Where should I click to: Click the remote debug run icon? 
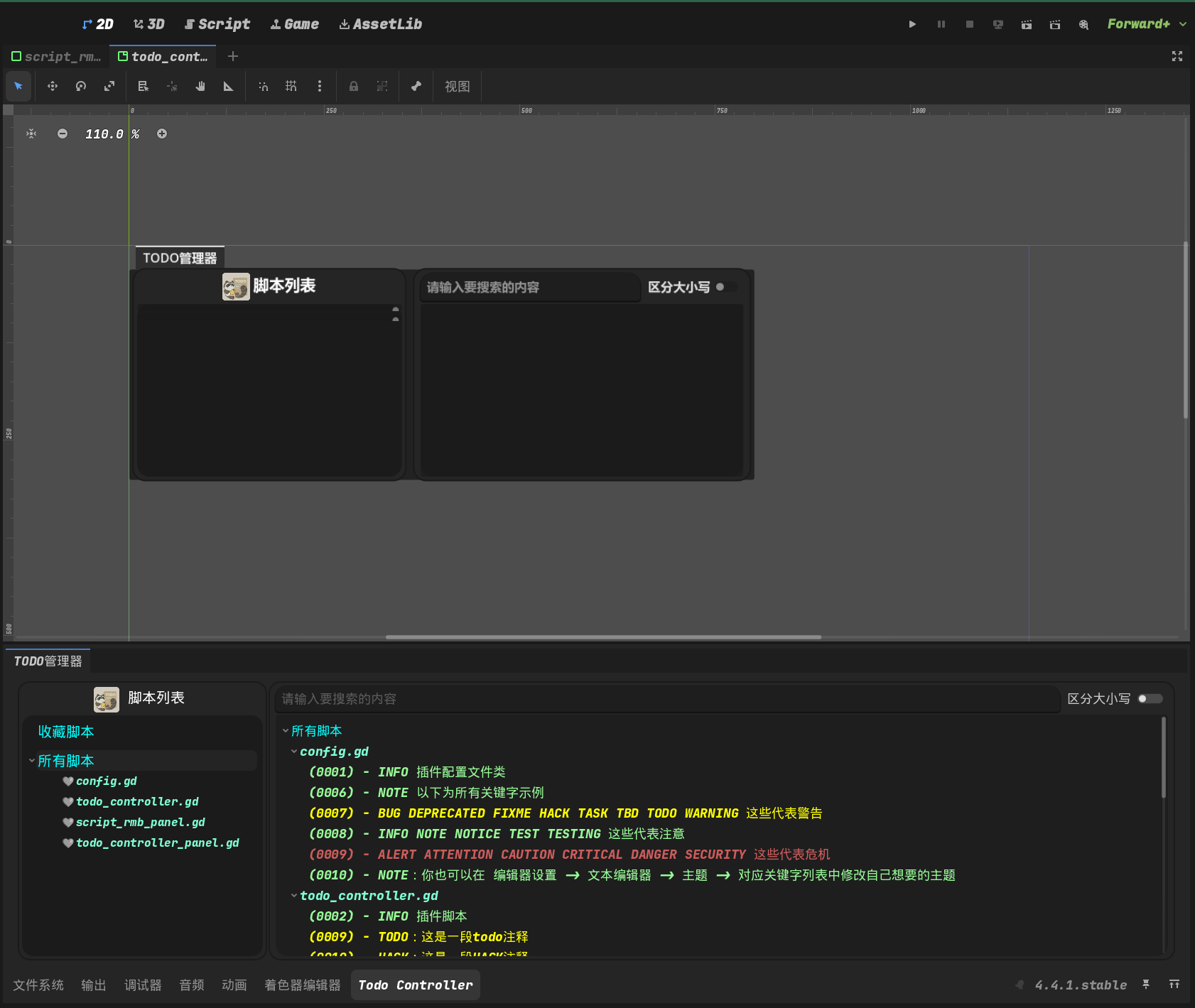pyautogui.click(x=998, y=24)
